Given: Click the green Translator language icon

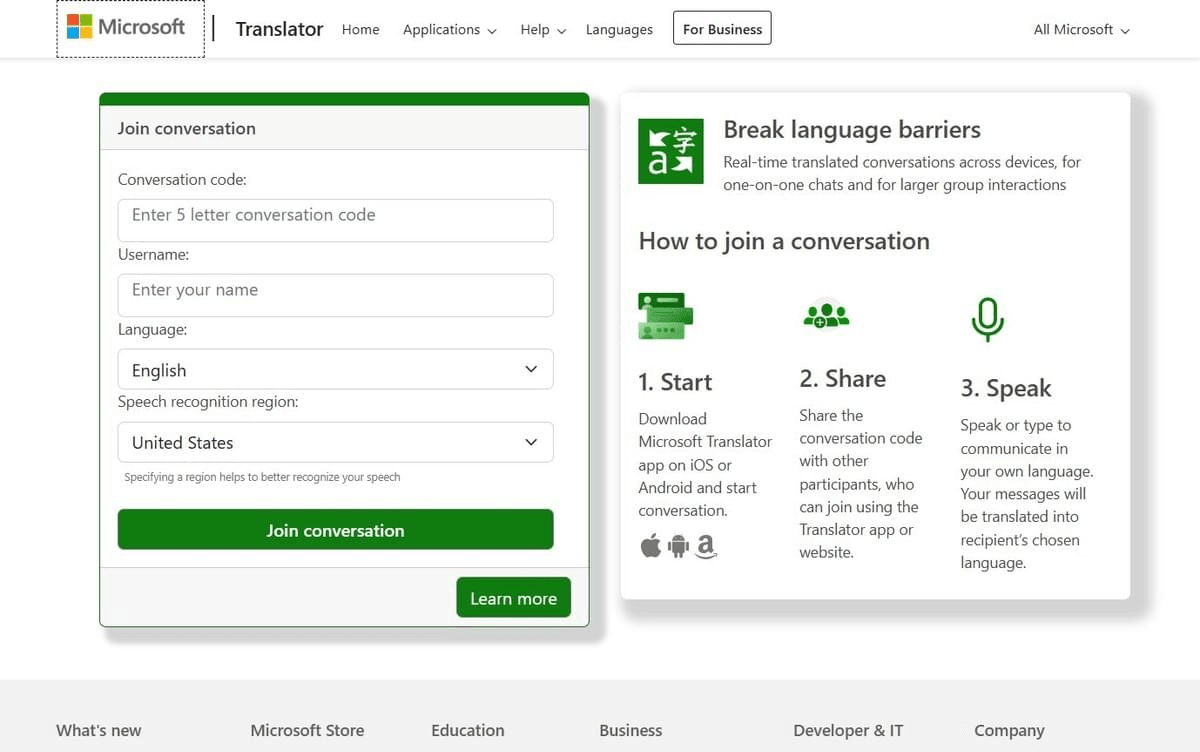Looking at the screenshot, I should click(671, 151).
